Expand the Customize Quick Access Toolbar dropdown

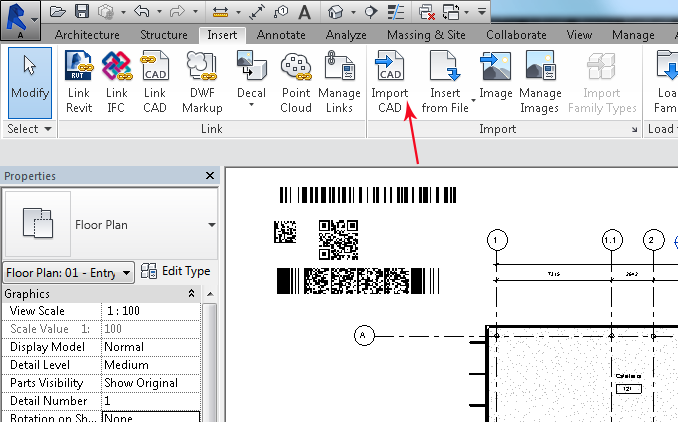pyautogui.click(x=482, y=12)
